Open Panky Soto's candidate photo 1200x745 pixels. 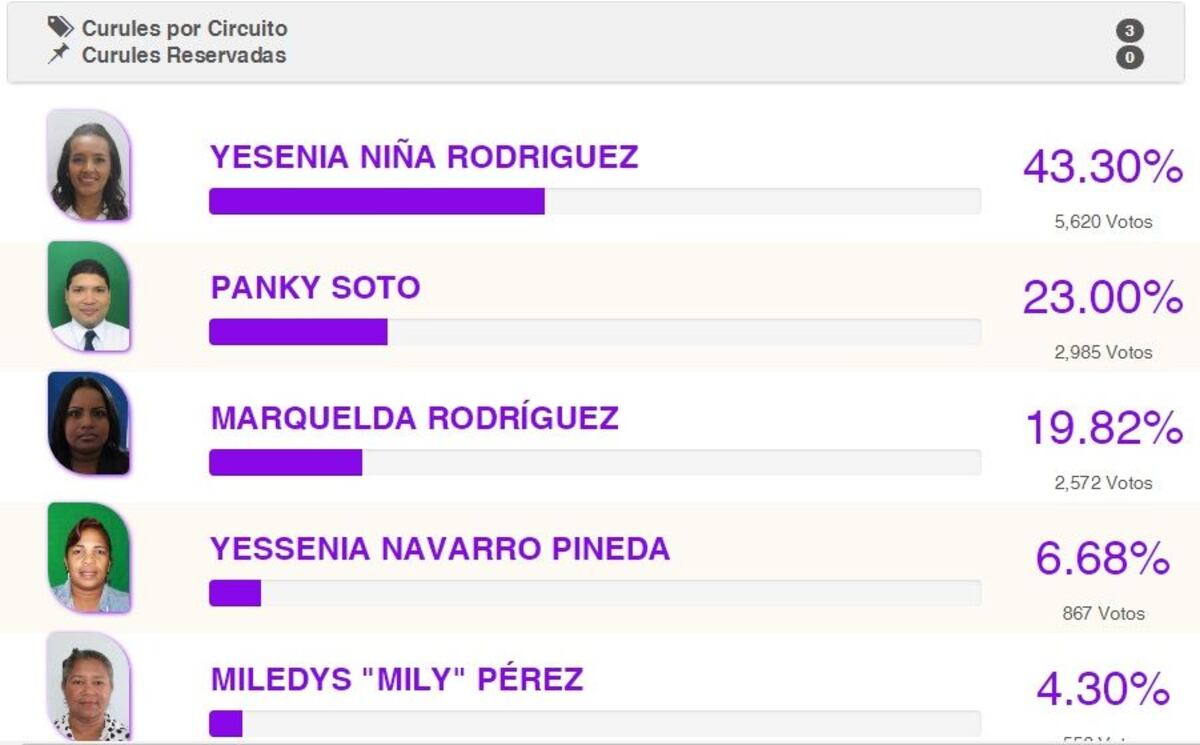pos(89,297)
